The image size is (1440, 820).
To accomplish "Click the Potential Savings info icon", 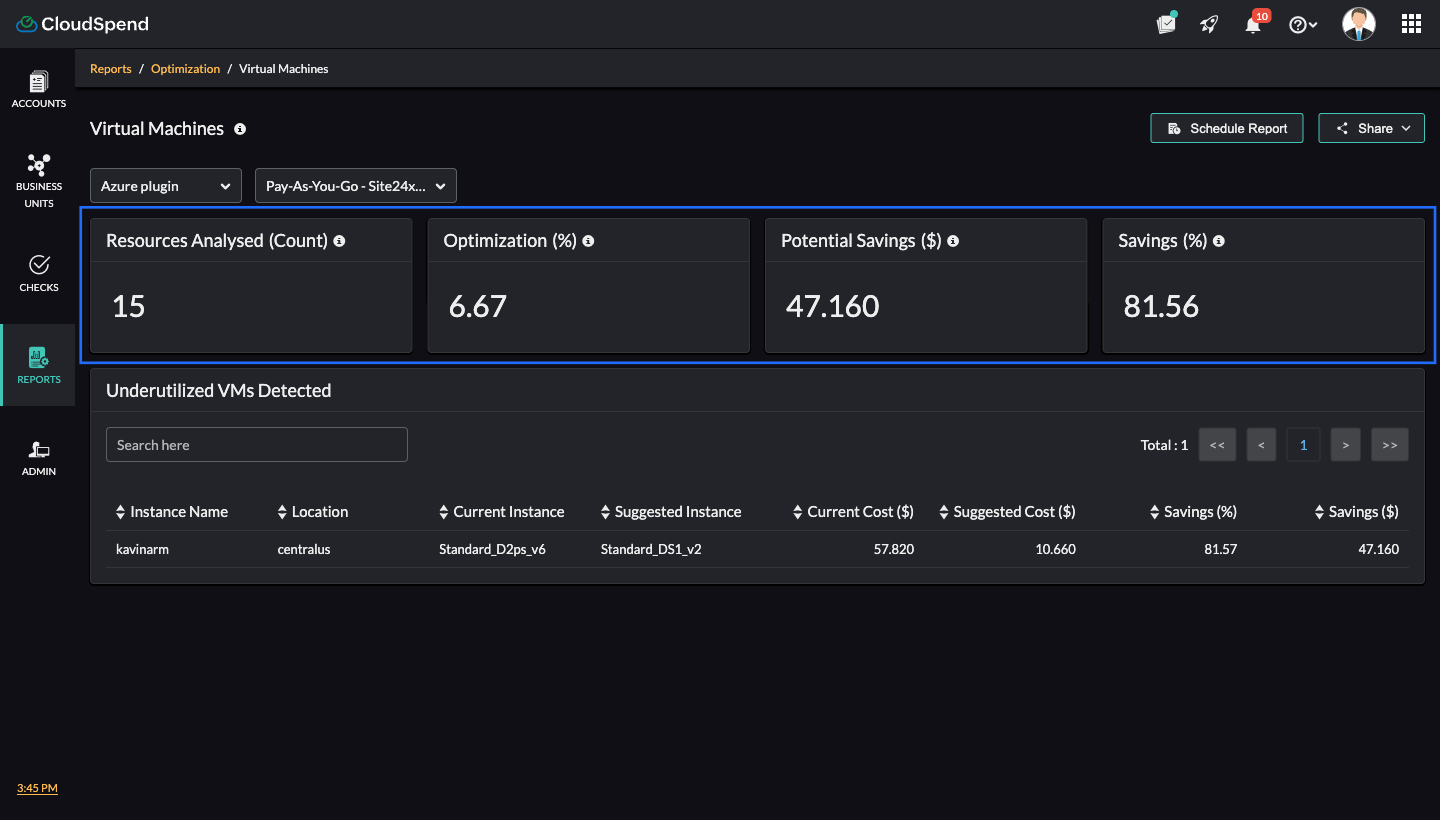I will (952, 241).
